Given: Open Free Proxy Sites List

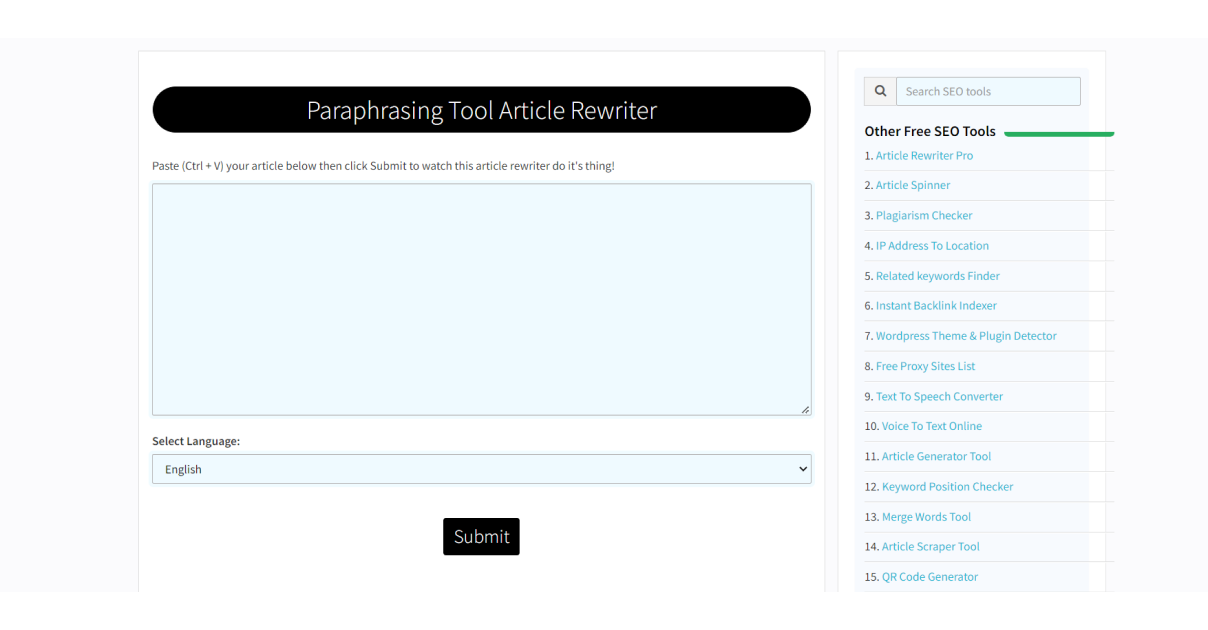Looking at the screenshot, I should 925,366.
